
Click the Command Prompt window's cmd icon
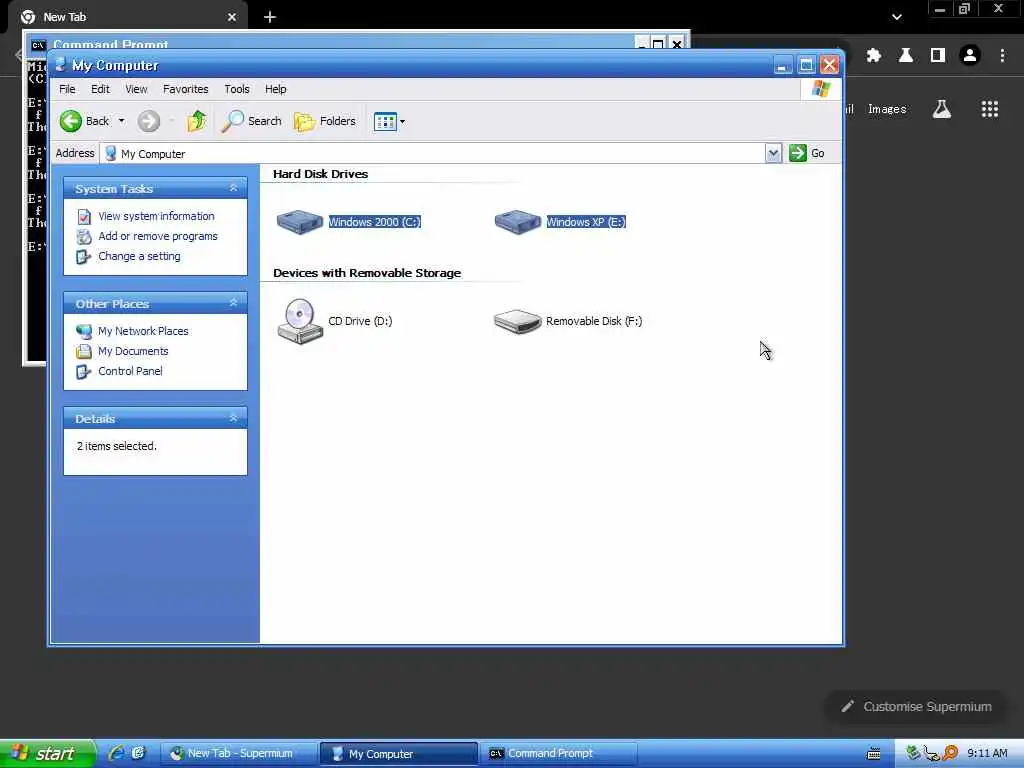[x=39, y=44]
